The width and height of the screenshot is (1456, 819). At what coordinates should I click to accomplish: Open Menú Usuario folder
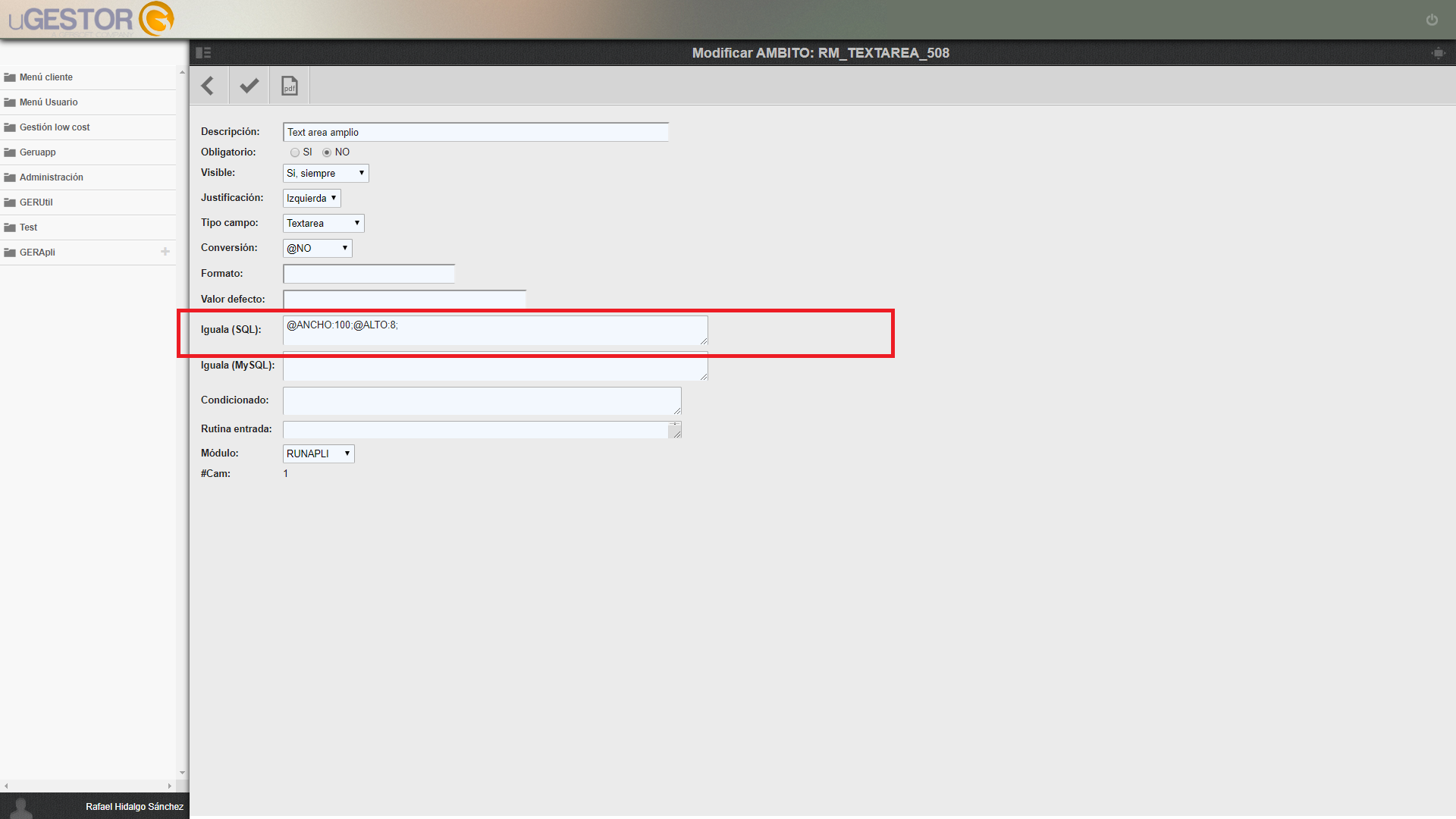coord(88,102)
